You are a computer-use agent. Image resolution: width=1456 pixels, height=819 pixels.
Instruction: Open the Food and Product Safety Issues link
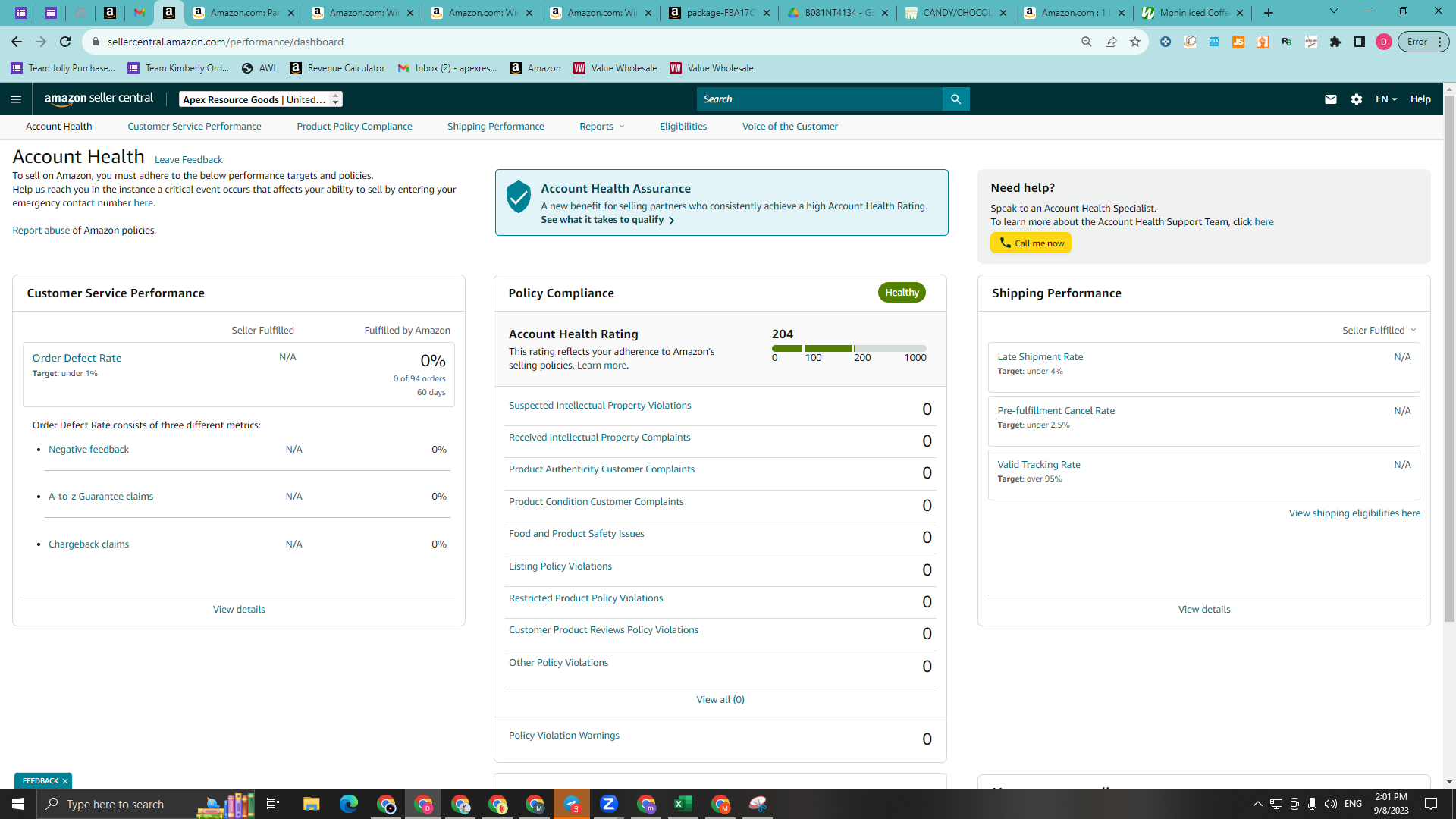pyautogui.click(x=576, y=534)
